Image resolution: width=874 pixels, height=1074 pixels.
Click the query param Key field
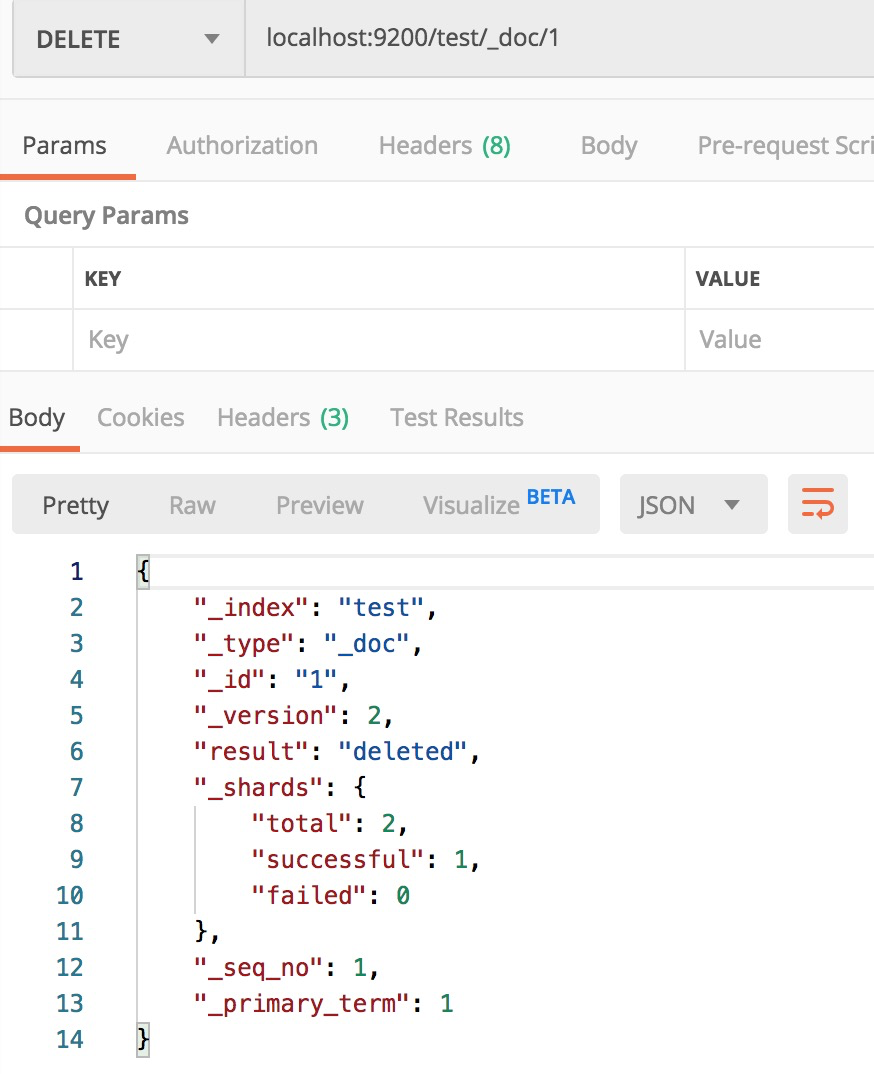pyautogui.click(x=378, y=340)
